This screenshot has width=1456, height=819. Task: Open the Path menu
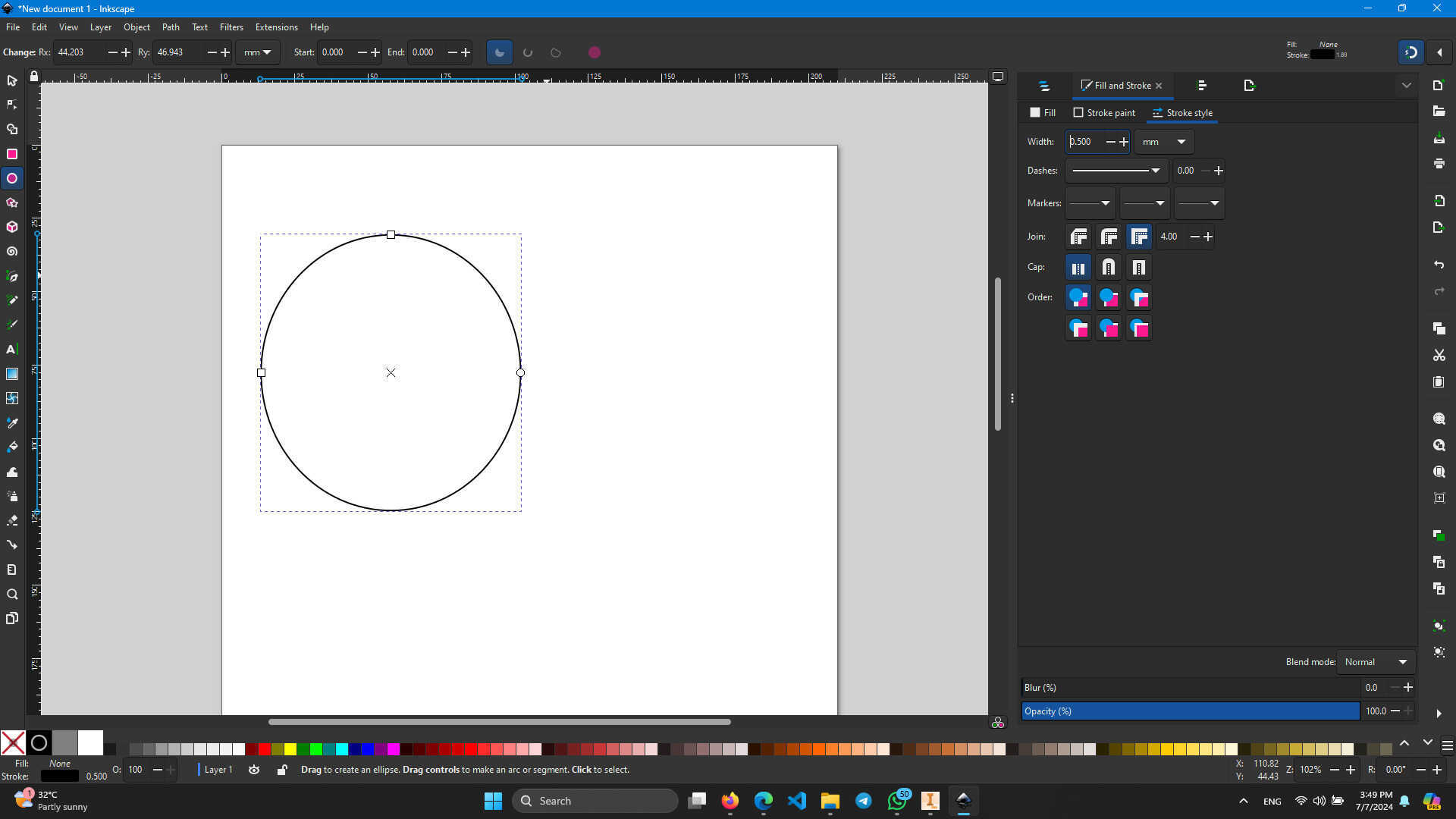click(x=171, y=27)
